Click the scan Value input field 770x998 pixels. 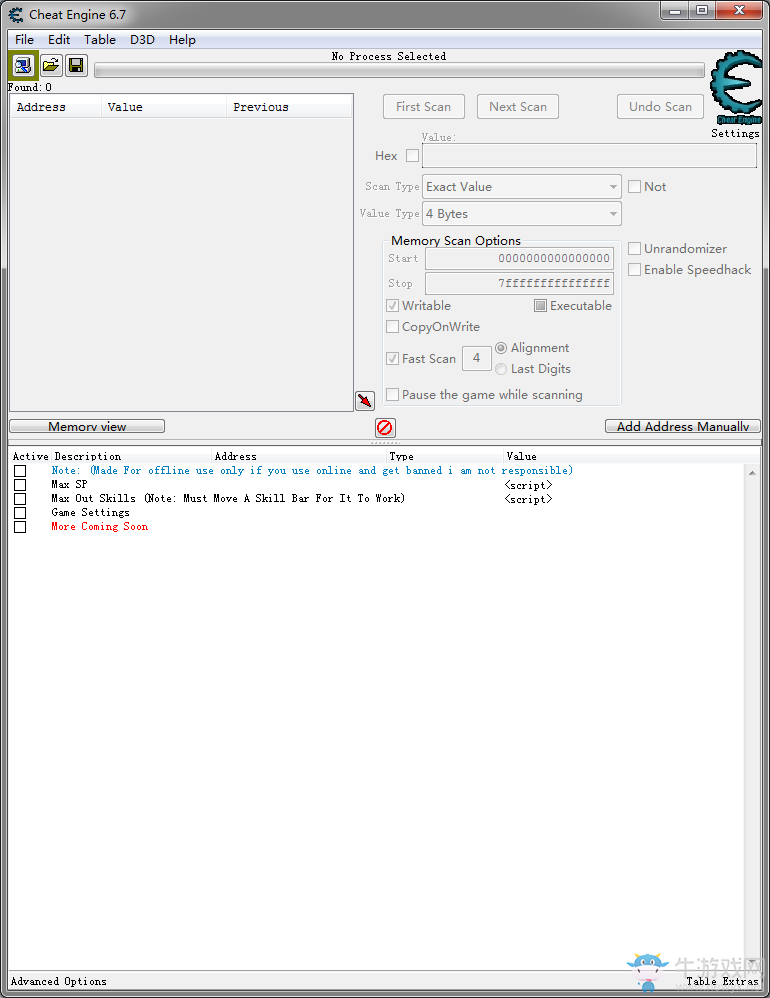(589, 155)
